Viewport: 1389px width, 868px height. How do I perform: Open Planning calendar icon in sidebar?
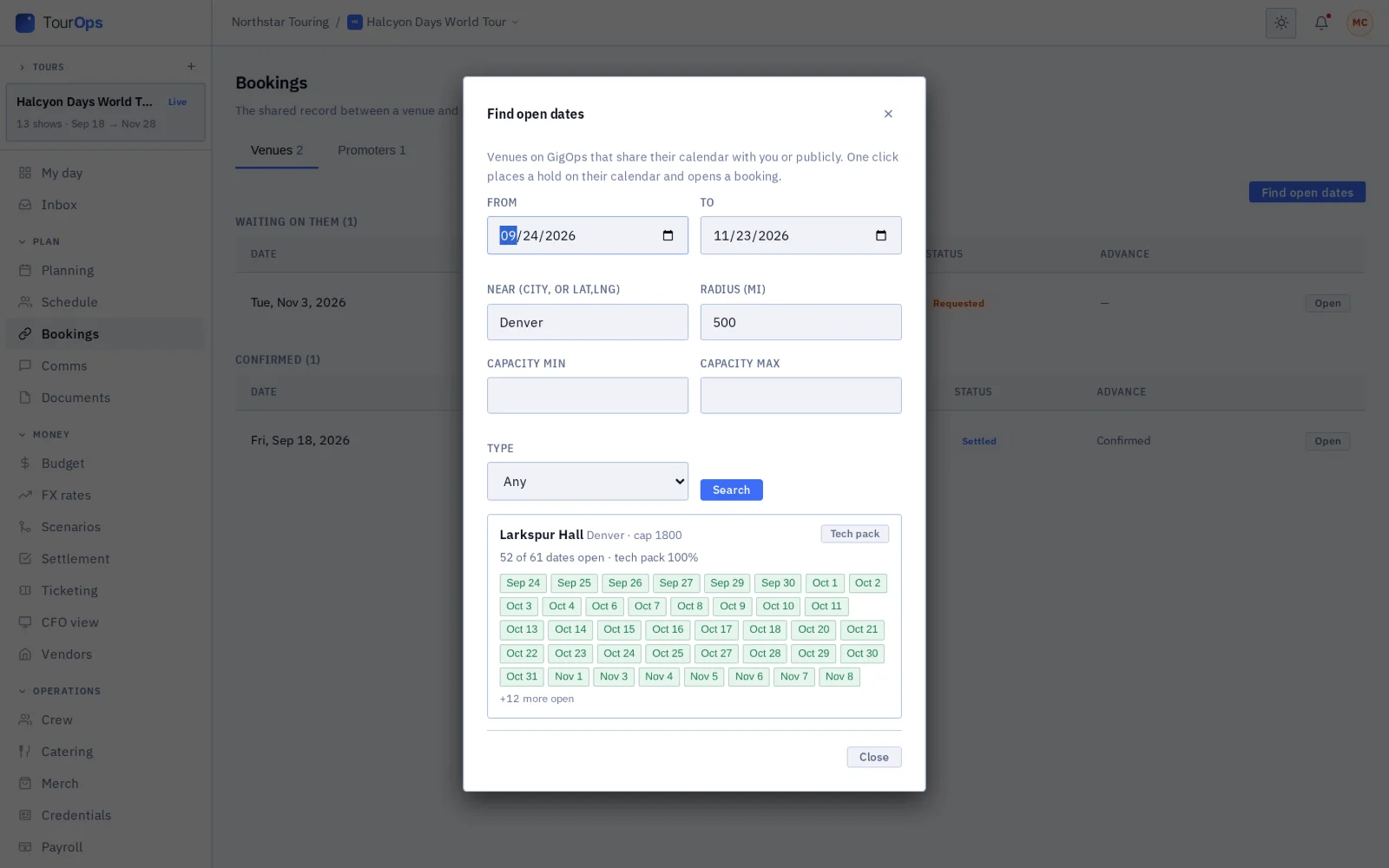[x=25, y=271]
